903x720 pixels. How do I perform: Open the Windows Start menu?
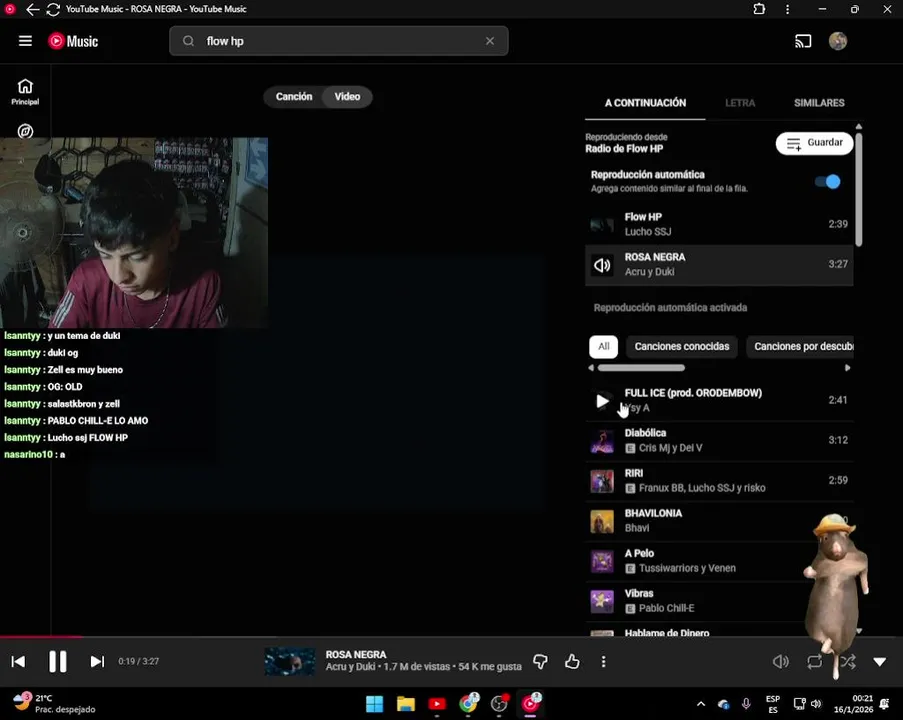(x=374, y=703)
